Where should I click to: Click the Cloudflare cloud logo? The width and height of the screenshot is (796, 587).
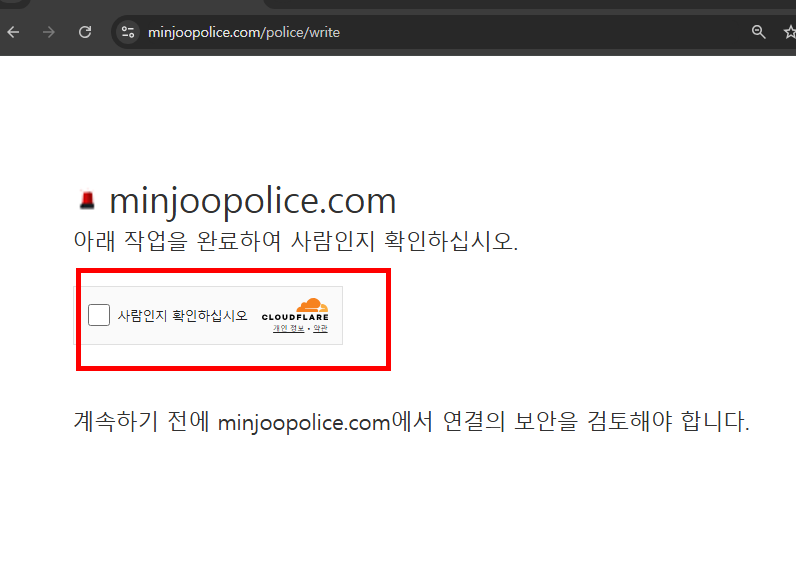[x=312, y=305]
